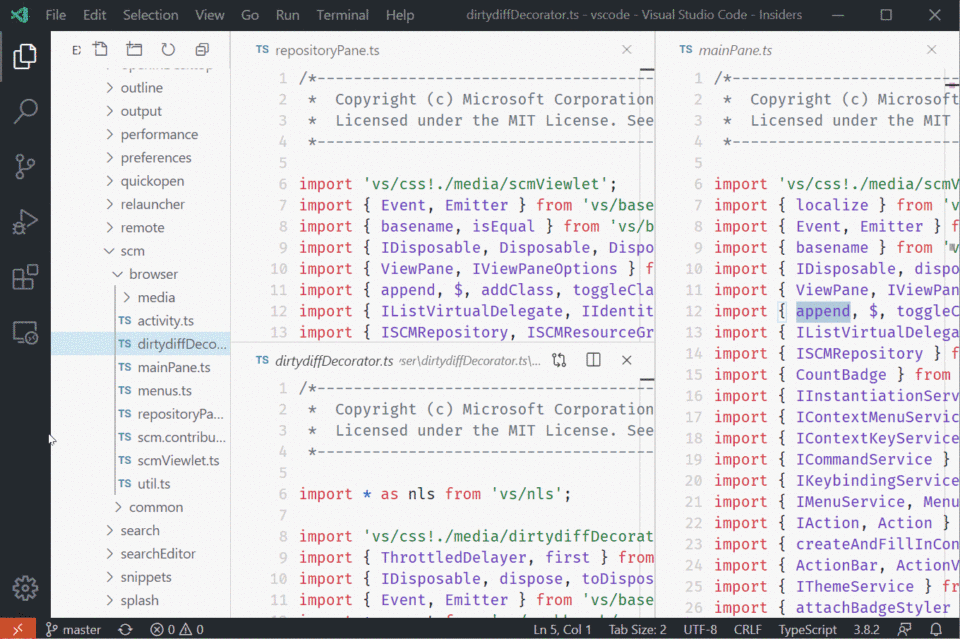This screenshot has width=960, height=639.
Task: Click the errors and warnings status indicator
Action: click(x=176, y=629)
